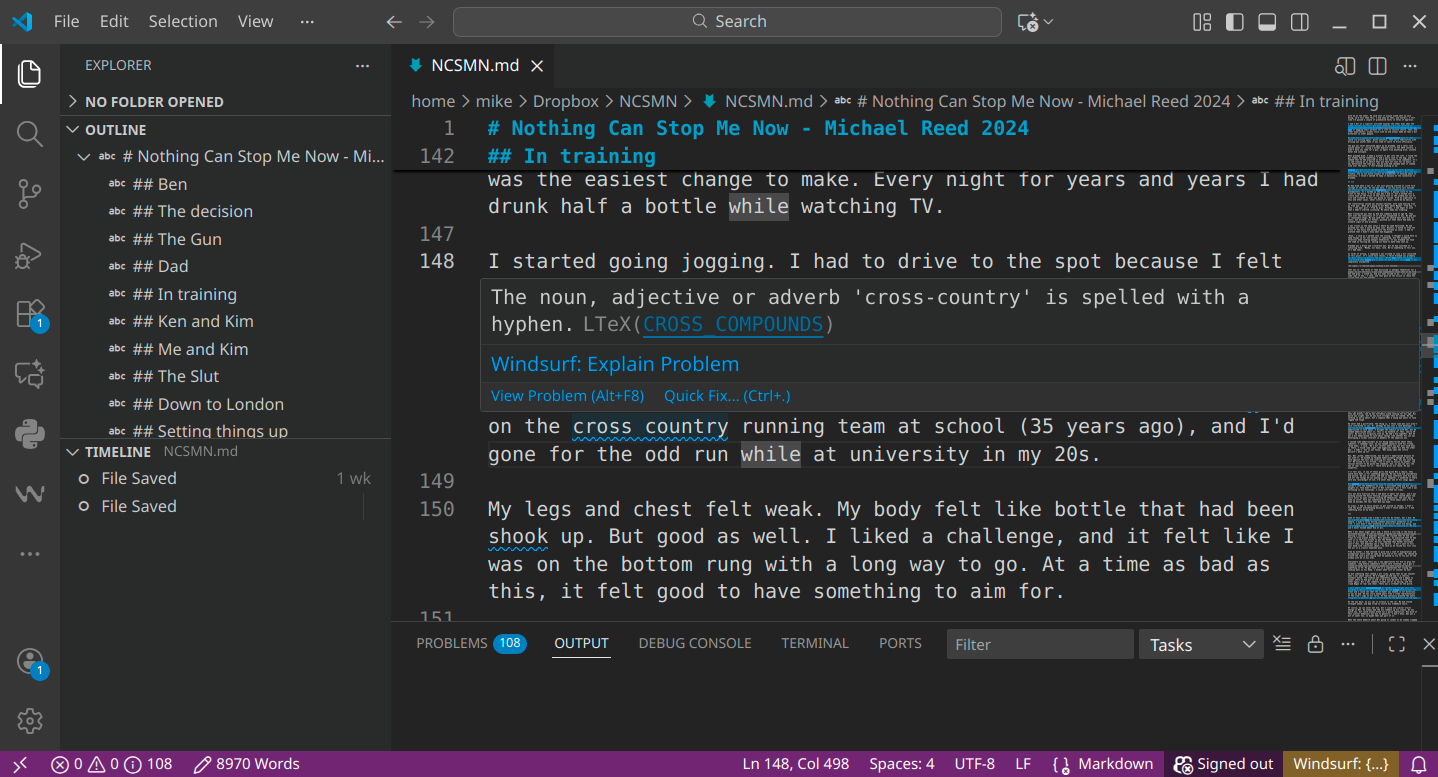Open the Windsurf sidebar icon

tap(29, 494)
